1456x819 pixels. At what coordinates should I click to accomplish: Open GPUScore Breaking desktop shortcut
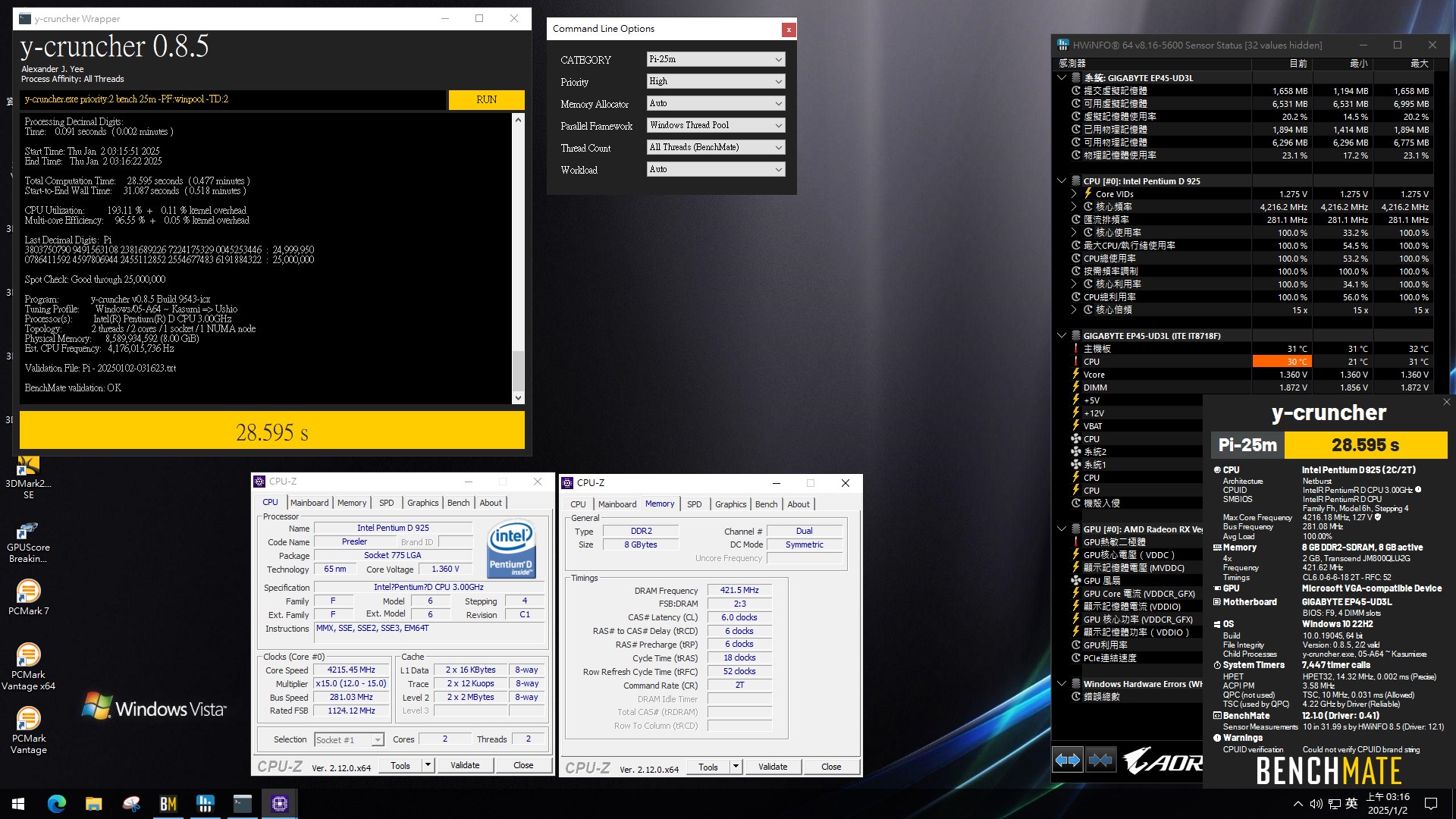pos(28,542)
